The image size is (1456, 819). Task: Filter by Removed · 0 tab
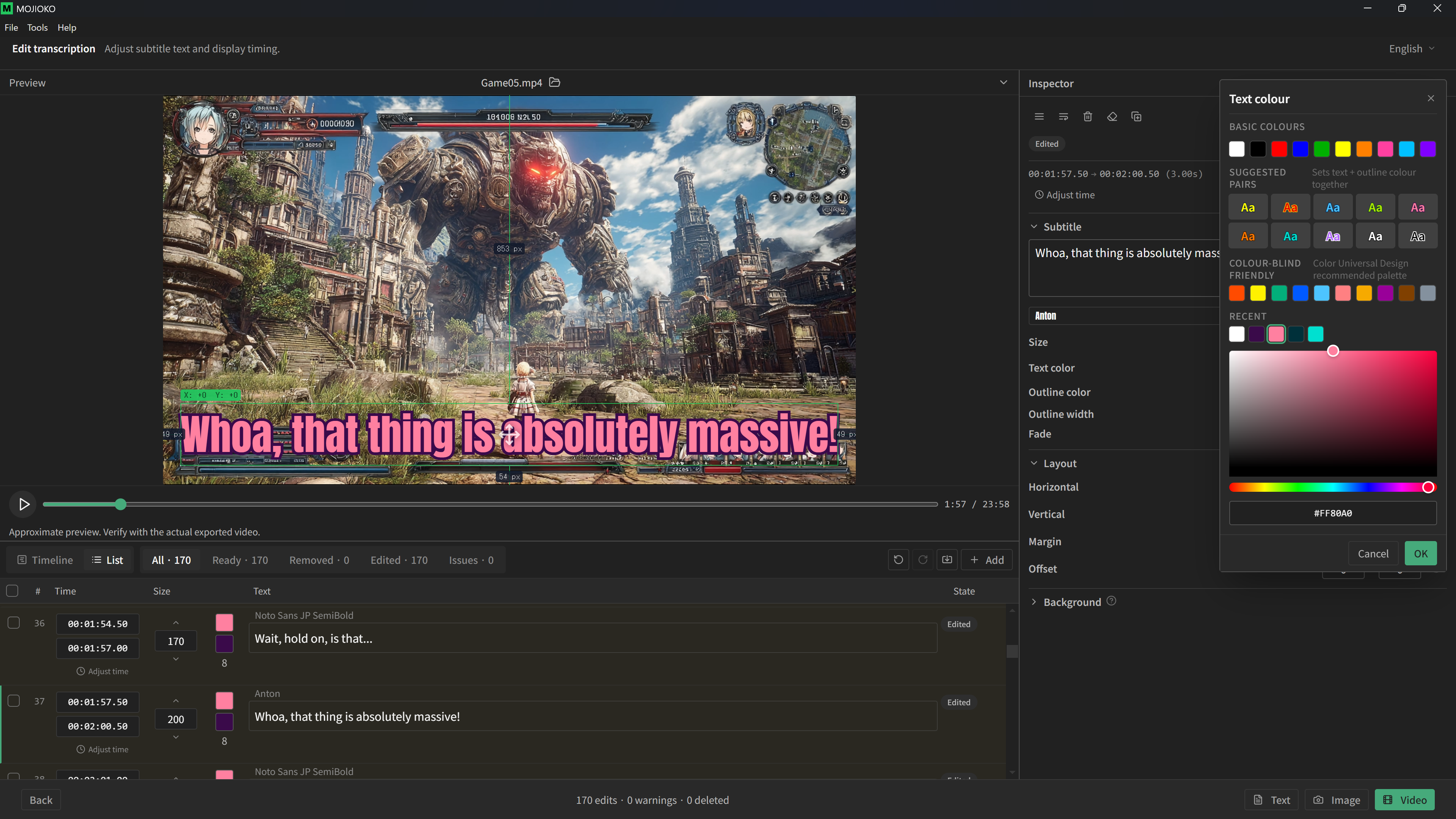click(319, 560)
